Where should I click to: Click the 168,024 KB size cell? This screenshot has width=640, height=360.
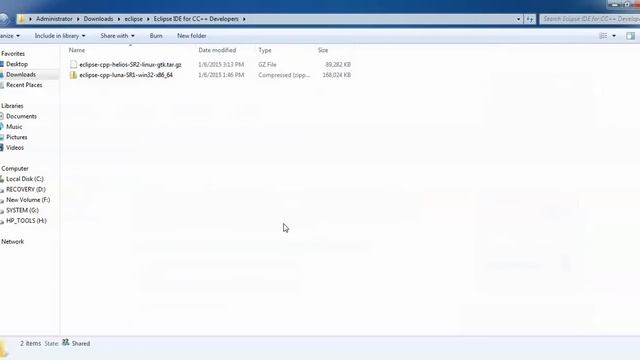(x=336, y=75)
